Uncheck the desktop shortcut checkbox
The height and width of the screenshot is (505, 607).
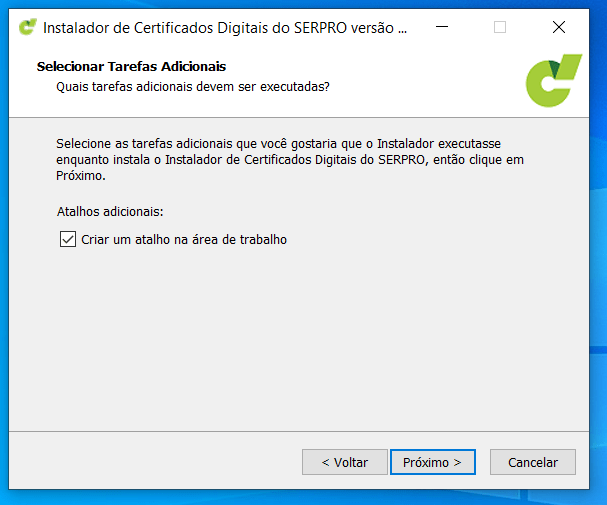[x=68, y=239]
